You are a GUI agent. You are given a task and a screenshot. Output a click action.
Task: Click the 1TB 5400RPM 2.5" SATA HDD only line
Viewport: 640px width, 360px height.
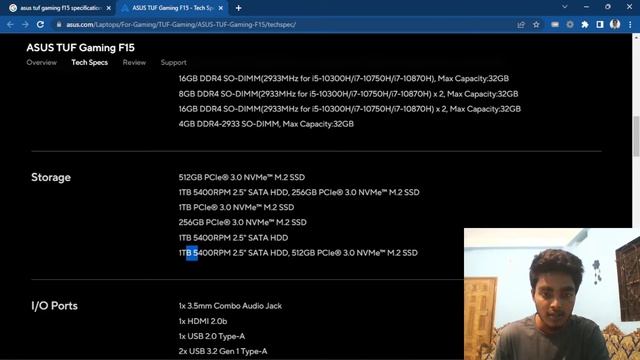tap(233, 238)
